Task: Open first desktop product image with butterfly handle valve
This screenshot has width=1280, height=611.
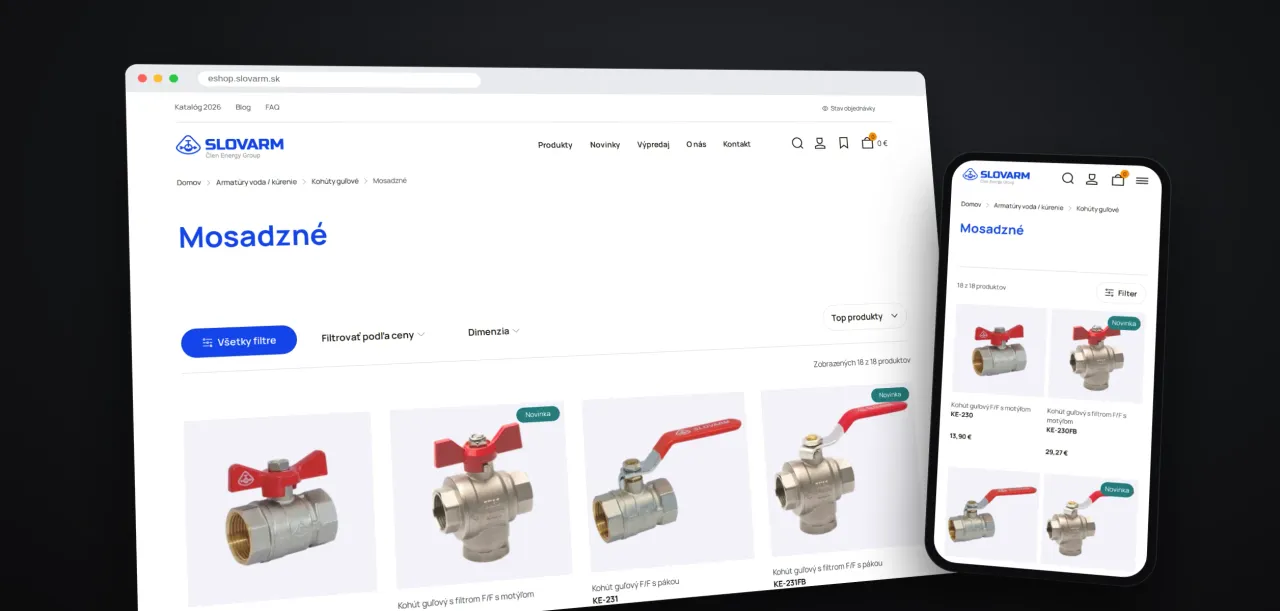Action: (x=280, y=509)
